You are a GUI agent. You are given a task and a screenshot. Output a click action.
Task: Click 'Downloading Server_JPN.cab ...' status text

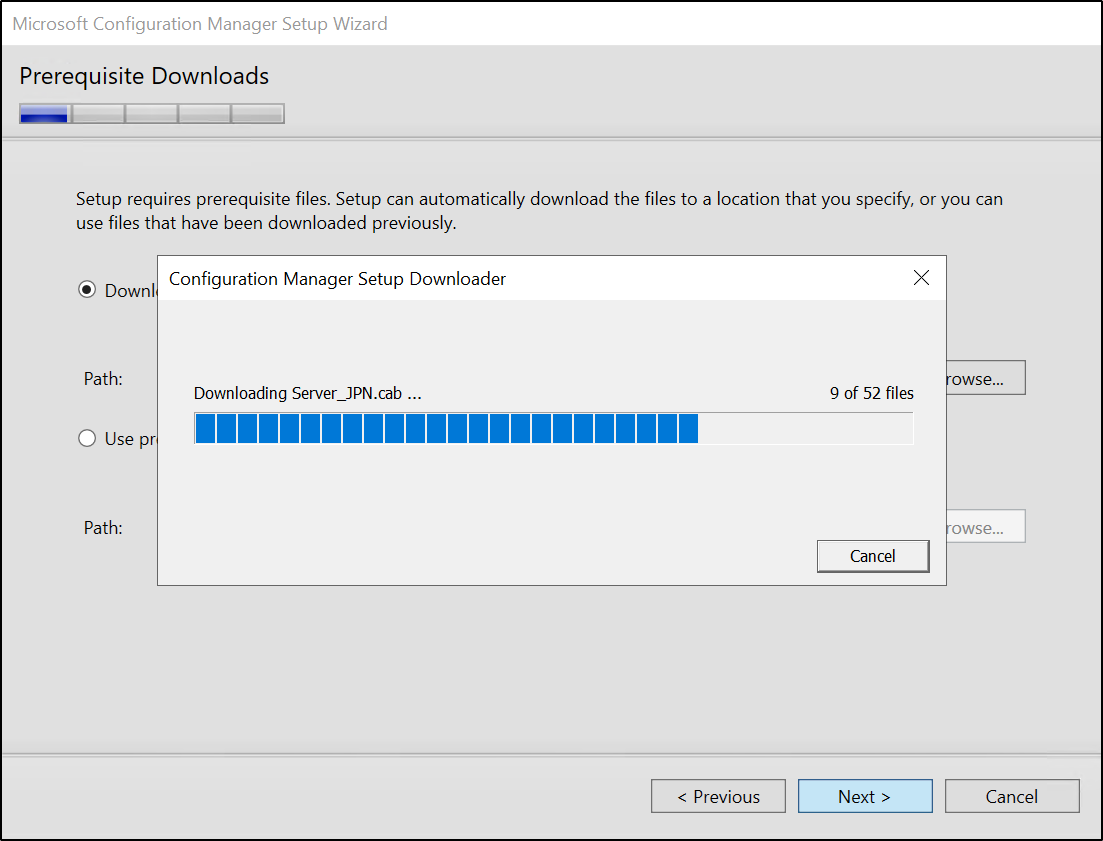coord(307,393)
